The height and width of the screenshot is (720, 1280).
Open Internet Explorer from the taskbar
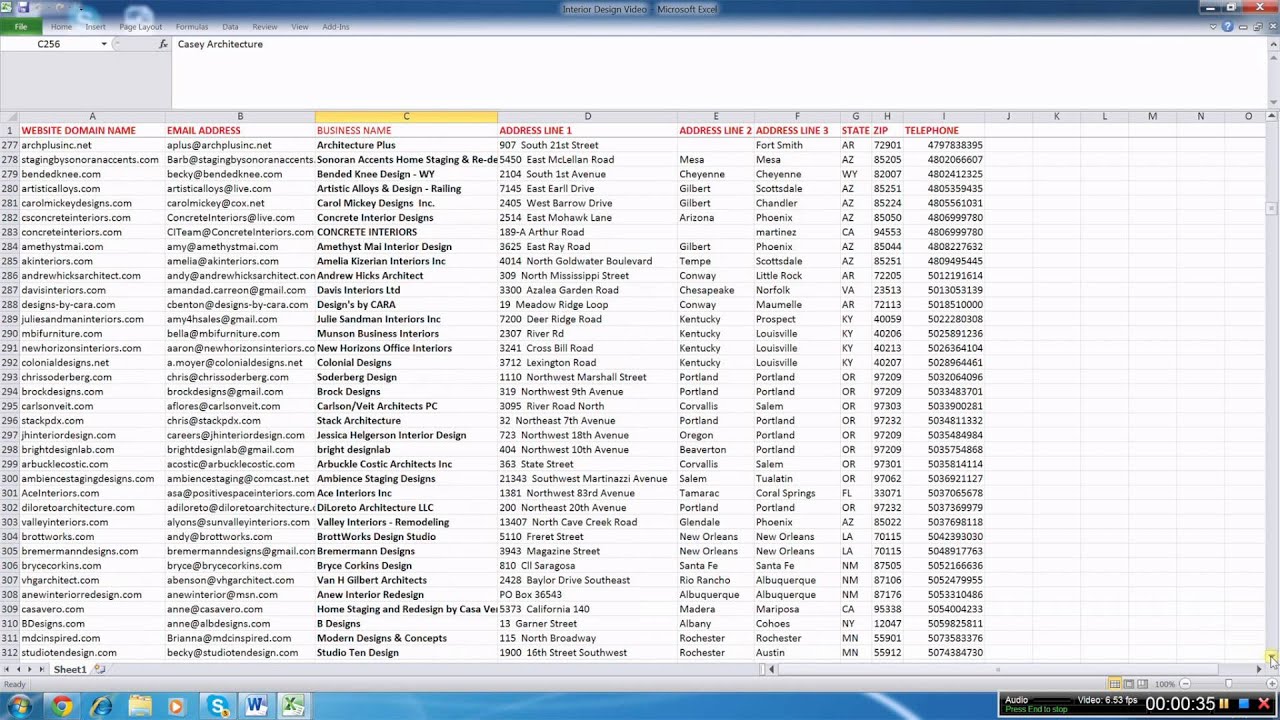[x=101, y=706]
